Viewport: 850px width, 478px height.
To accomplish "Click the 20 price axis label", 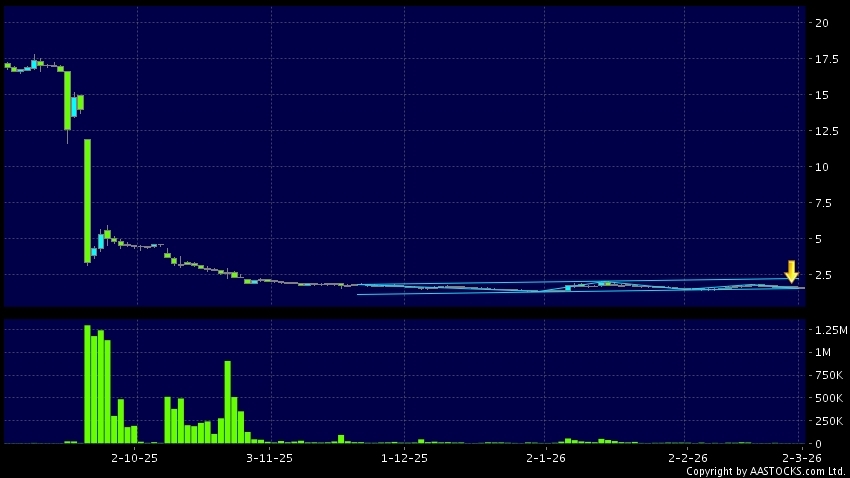I will tap(820, 23).
